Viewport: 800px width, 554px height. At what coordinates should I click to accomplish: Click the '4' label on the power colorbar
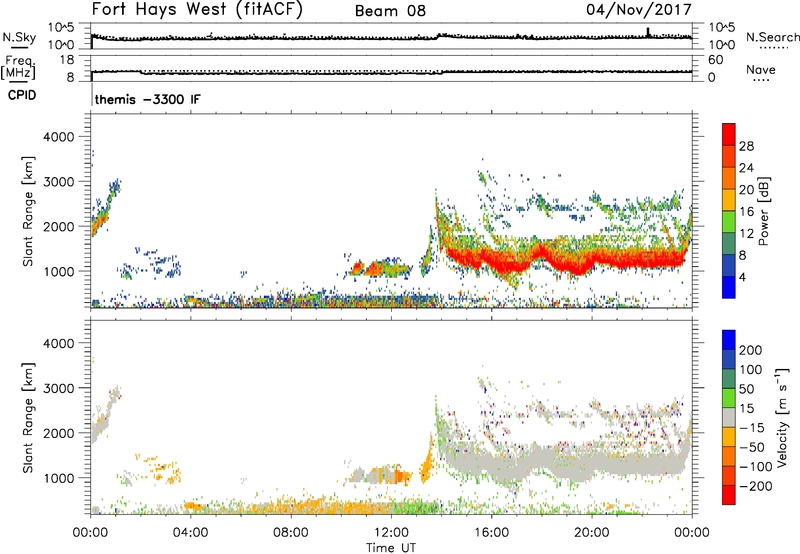[x=742, y=277]
